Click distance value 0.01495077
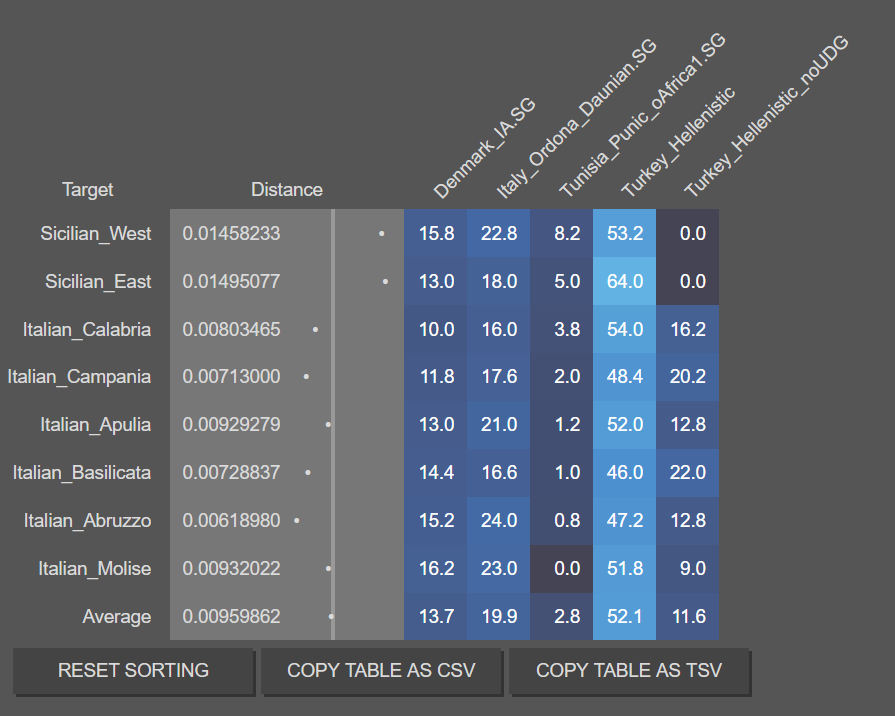The height and width of the screenshot is (716, 895). point(231,281)
